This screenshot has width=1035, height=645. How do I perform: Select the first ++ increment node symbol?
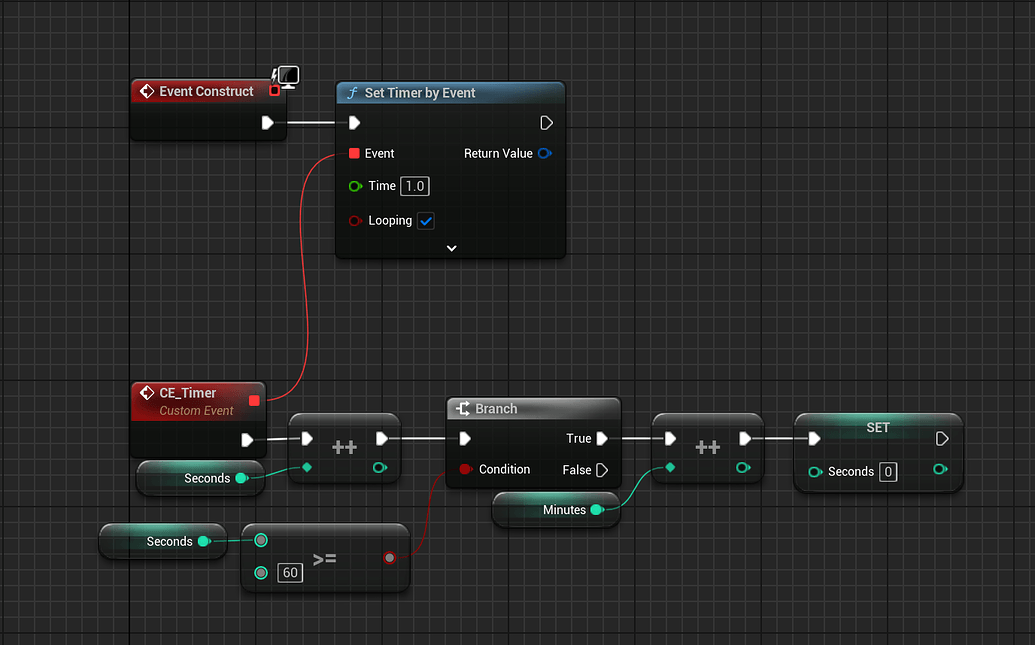[x=345, y=448]
